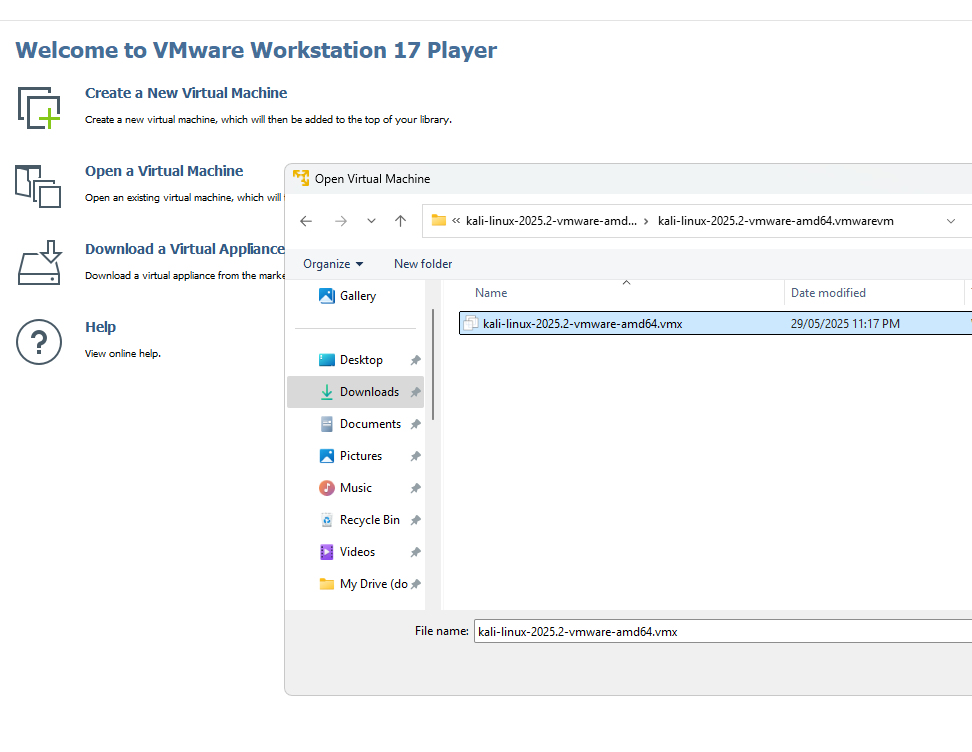Image resolution: width=972 pixels, height=752 pixels.
Task: Click the Help question mark icon
Action: (x=39, y=342)
